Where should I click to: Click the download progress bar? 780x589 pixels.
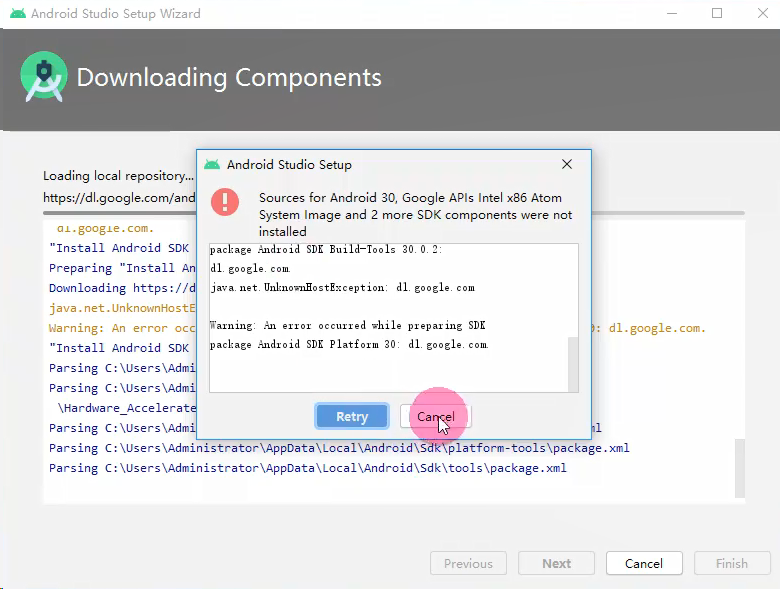(x=393, y=213)
